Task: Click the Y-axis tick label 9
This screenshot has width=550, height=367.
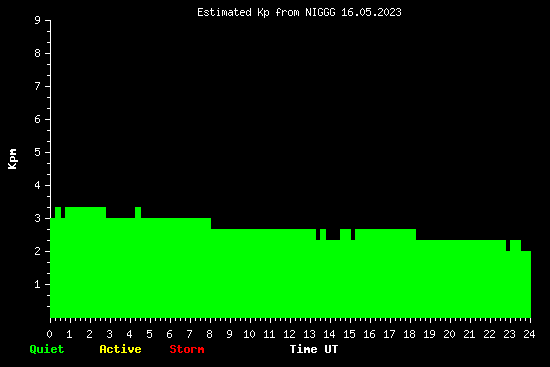Action: click(x=38, y=20)
